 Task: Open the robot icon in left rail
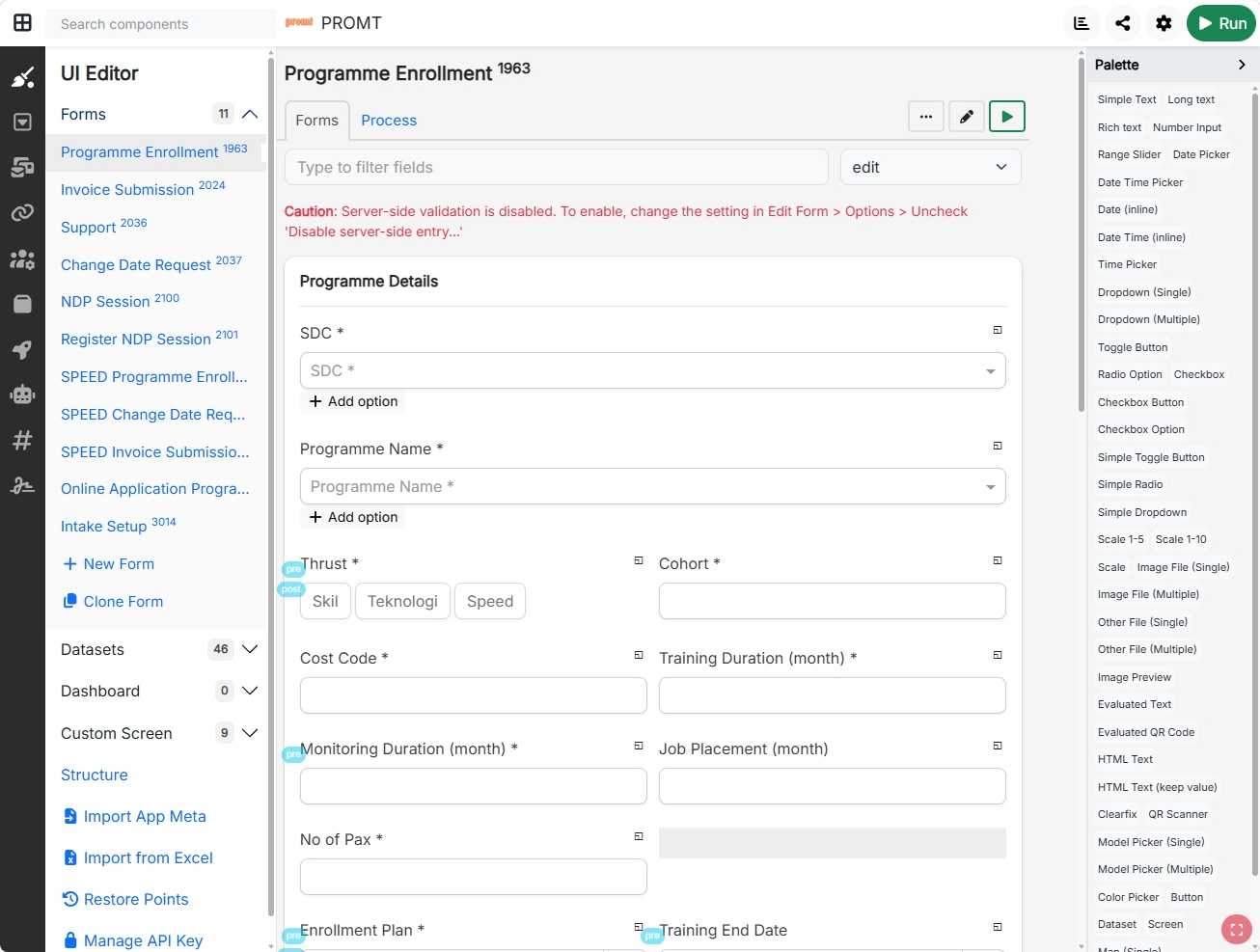[x=22, y=394]
